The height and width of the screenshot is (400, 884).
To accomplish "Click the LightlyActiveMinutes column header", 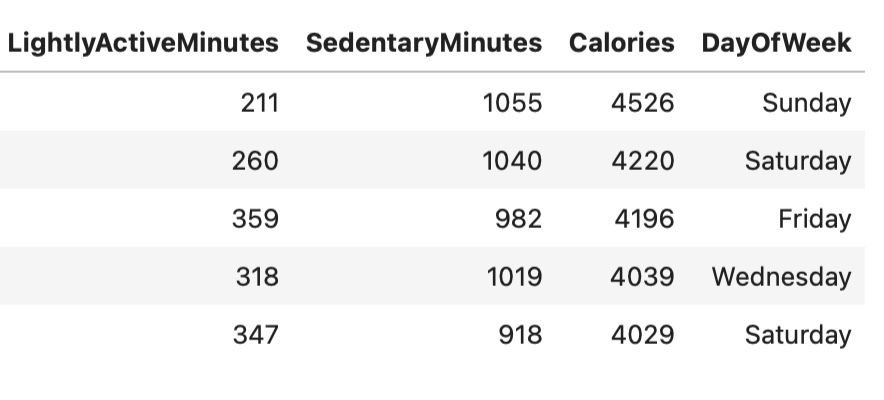I will coord(143,43).
